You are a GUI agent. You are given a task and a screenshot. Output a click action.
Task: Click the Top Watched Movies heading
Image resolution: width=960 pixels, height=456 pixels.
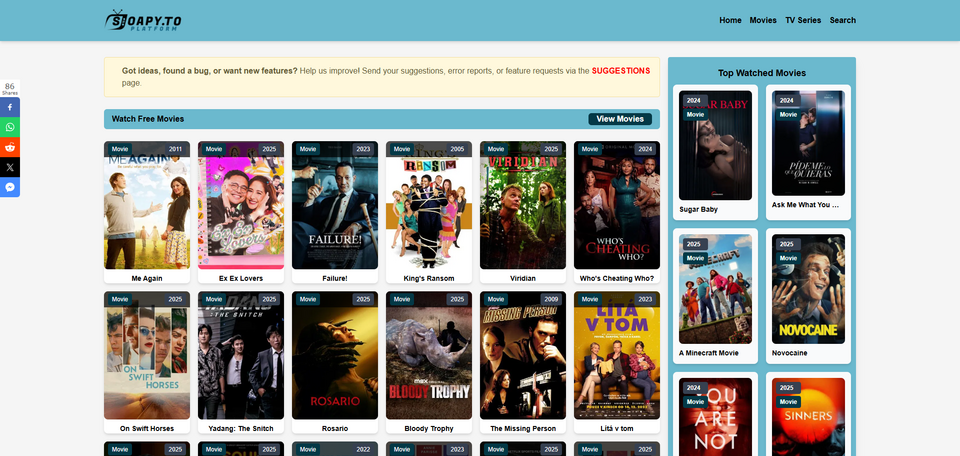(x=762, y=73)
